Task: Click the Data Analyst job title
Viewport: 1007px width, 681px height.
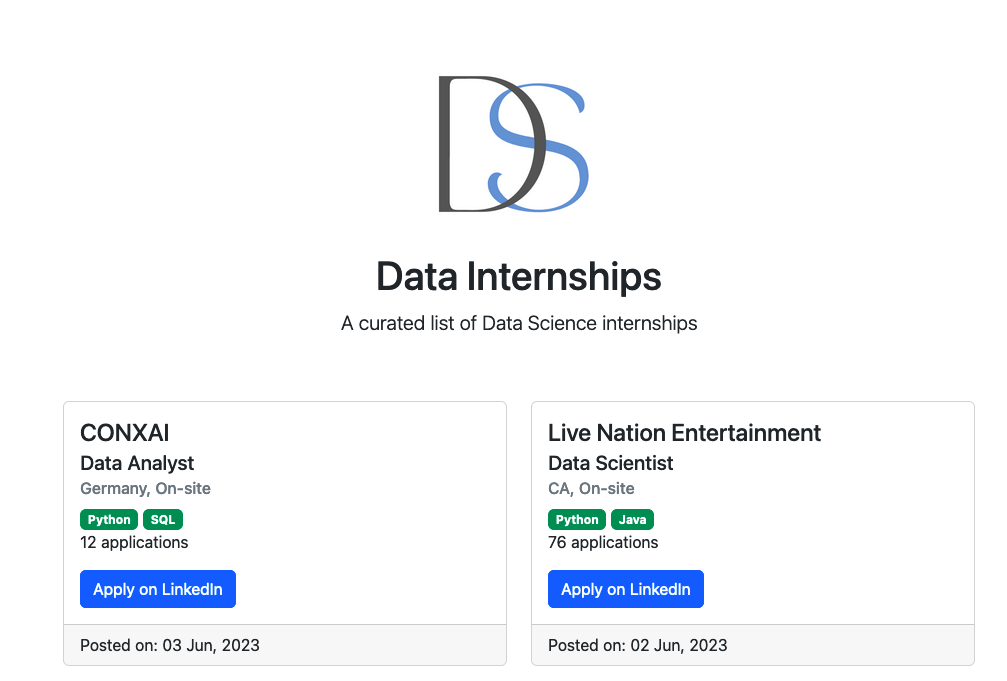Action: click(137, 463)
